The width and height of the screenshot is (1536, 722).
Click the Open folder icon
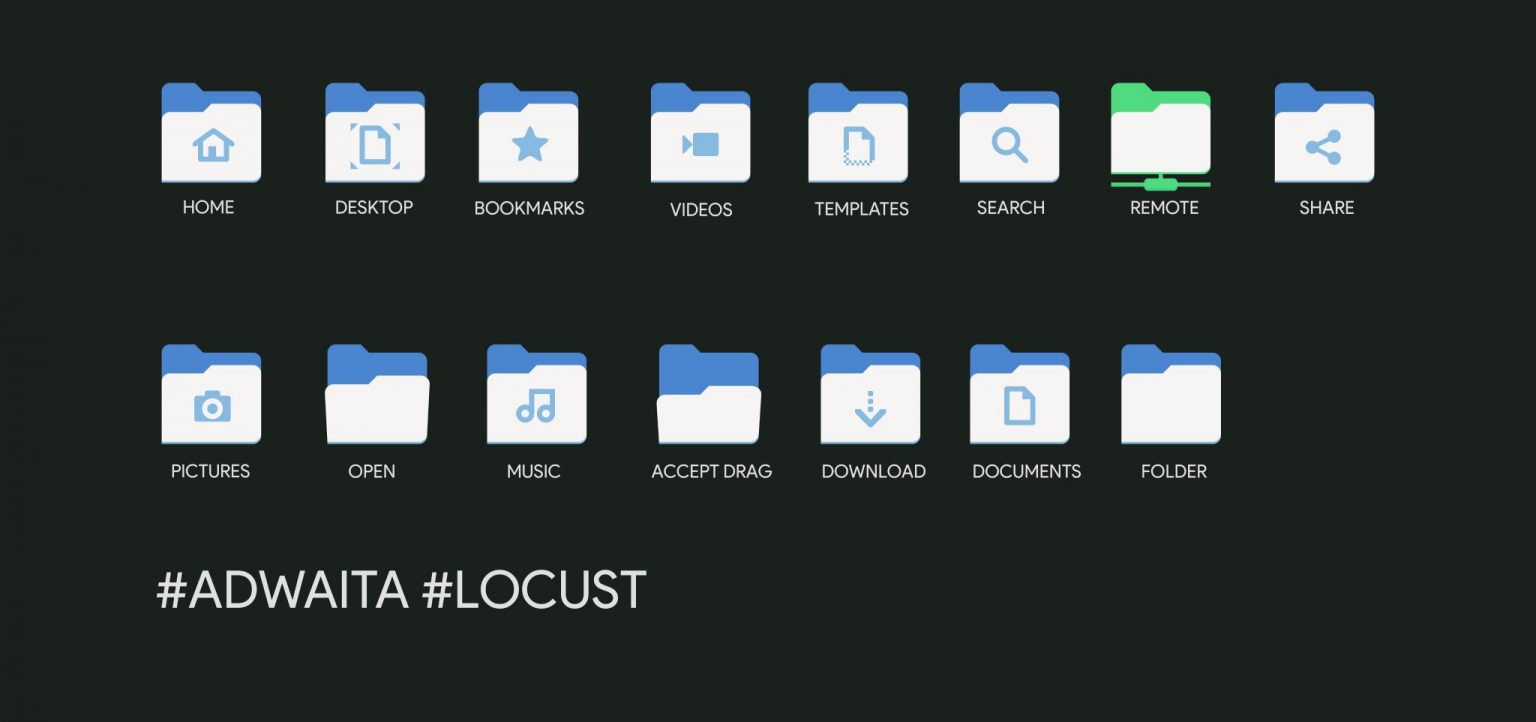pos(375,395)
